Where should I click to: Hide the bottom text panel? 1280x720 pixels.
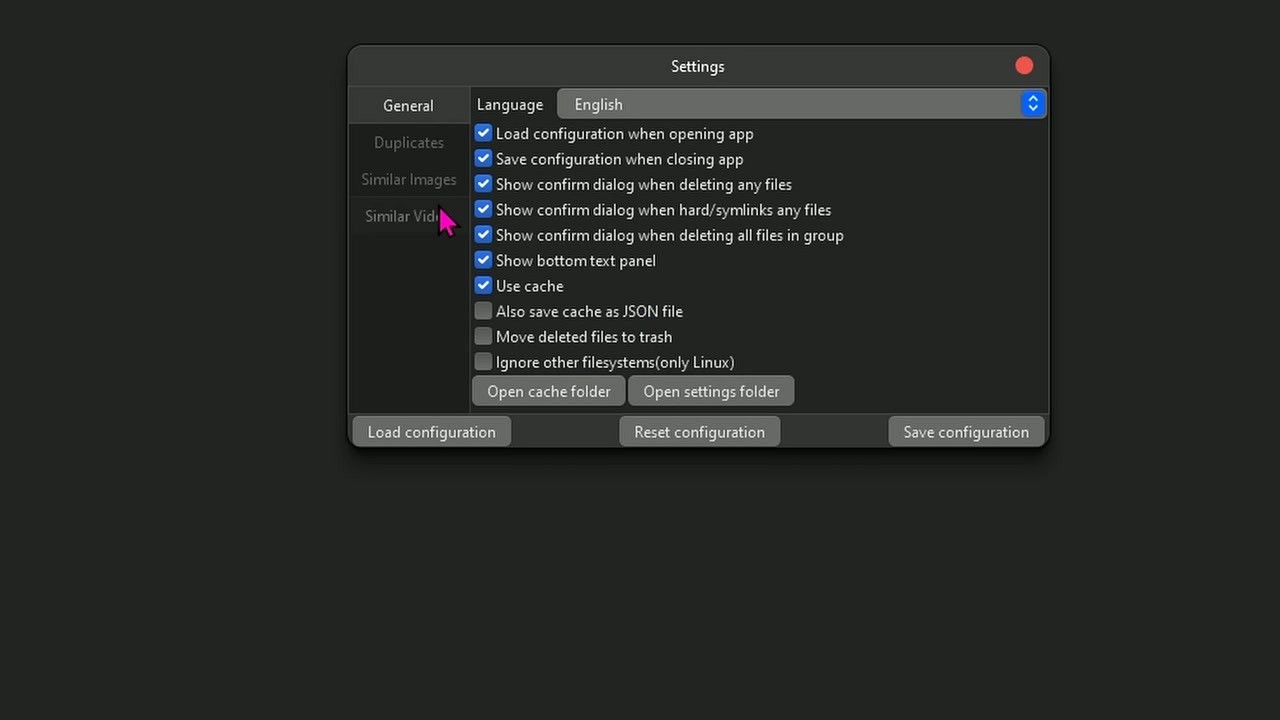pos(483,259)
